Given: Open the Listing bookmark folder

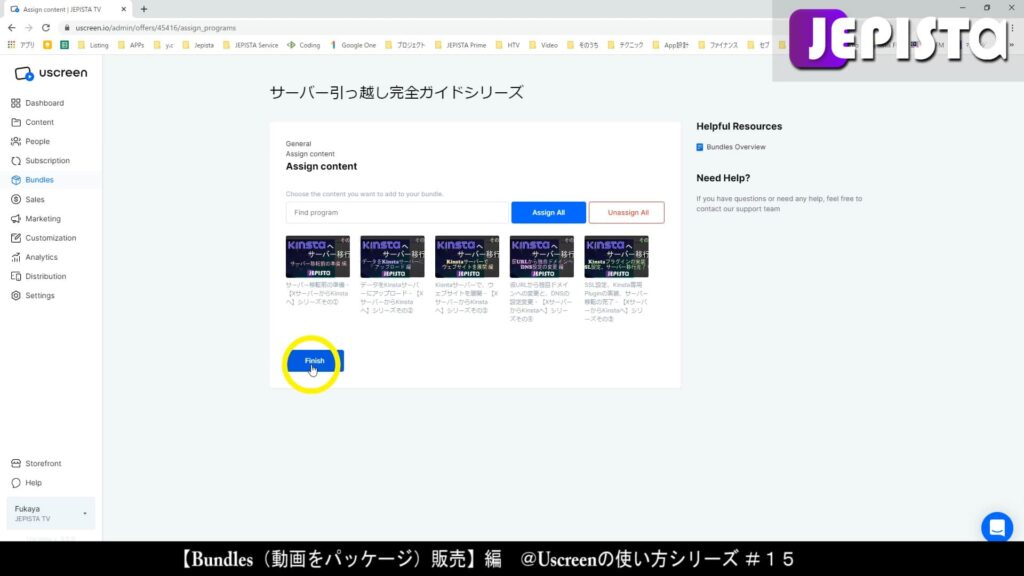Looking at the screenshot, I should (x=93, y=45).
